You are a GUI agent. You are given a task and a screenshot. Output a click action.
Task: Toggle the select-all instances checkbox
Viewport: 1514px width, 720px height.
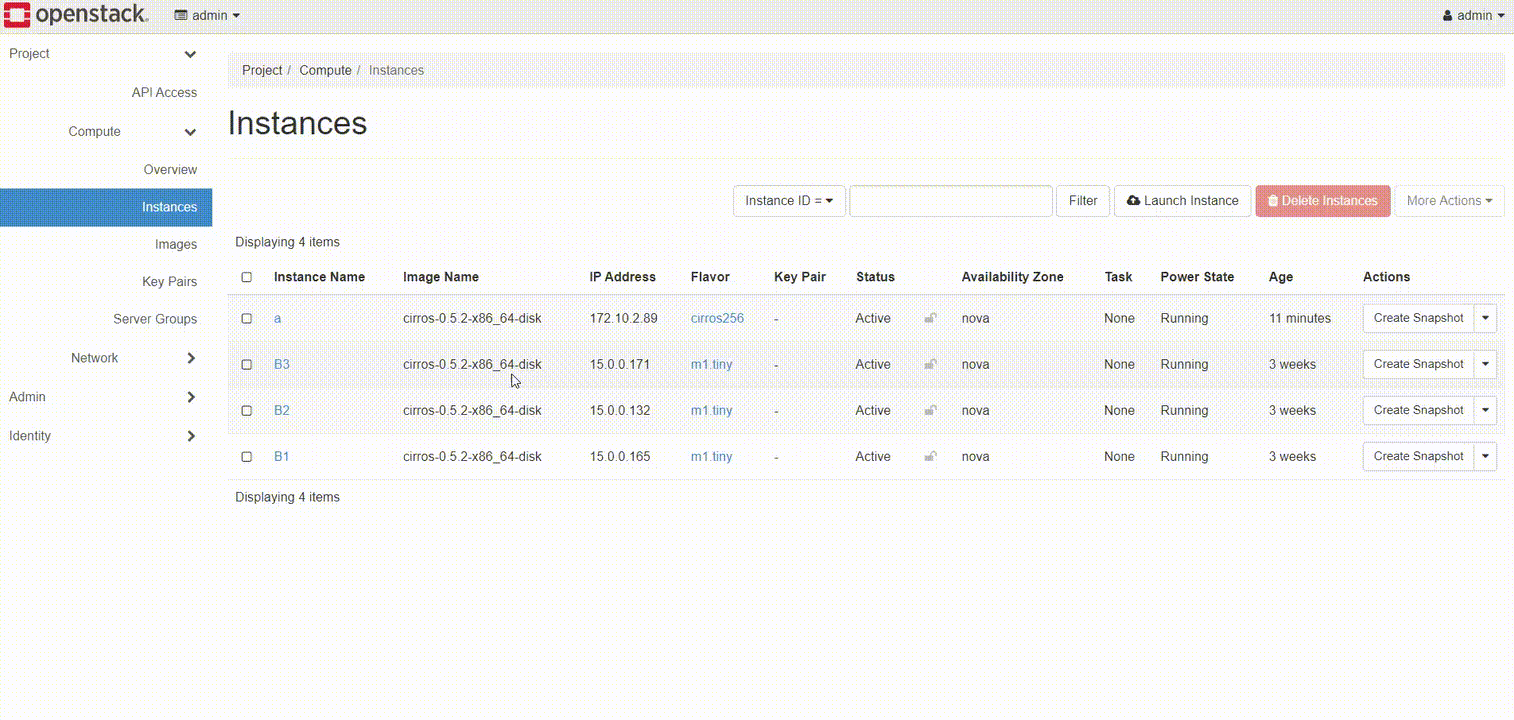(247, 277)
